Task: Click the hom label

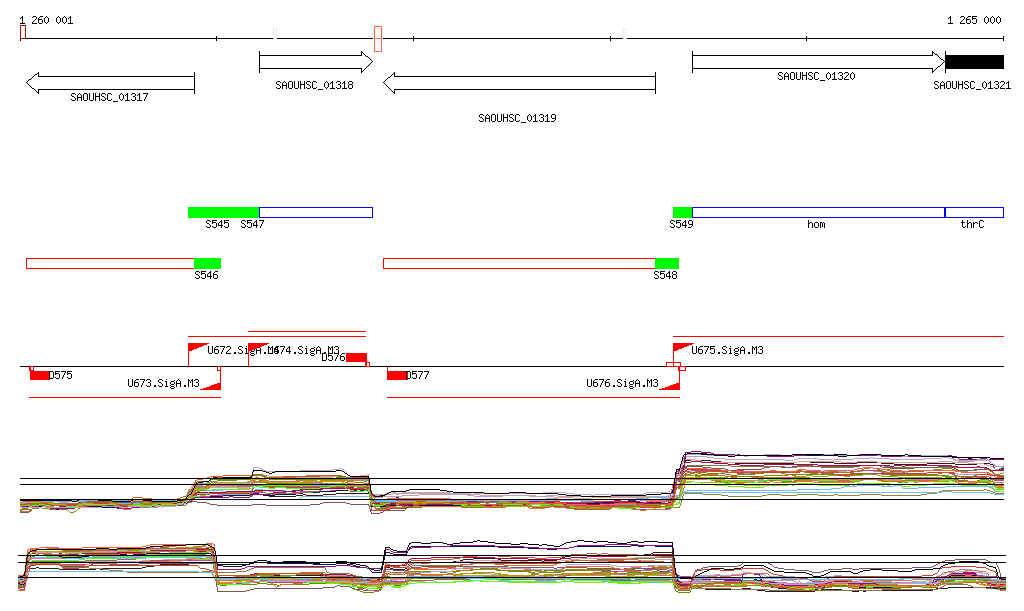Action: (816, 225)
